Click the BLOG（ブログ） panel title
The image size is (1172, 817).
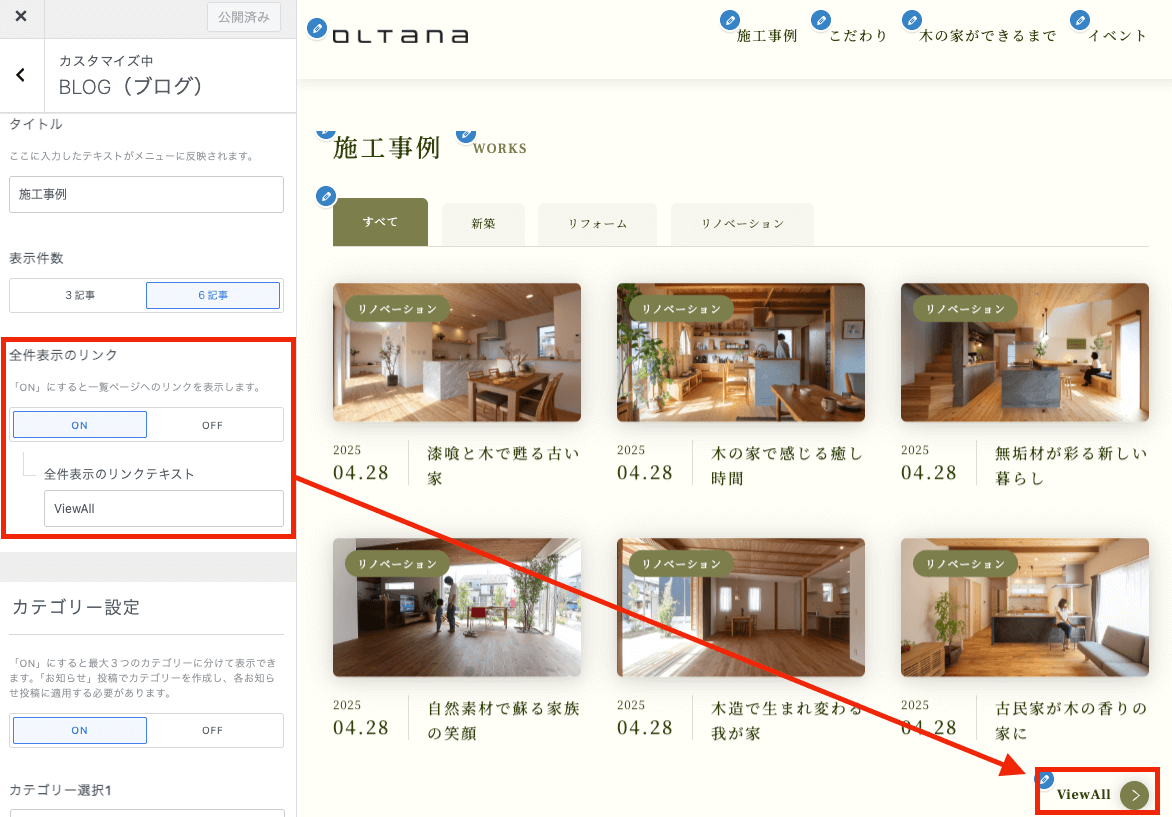[131, 87]
